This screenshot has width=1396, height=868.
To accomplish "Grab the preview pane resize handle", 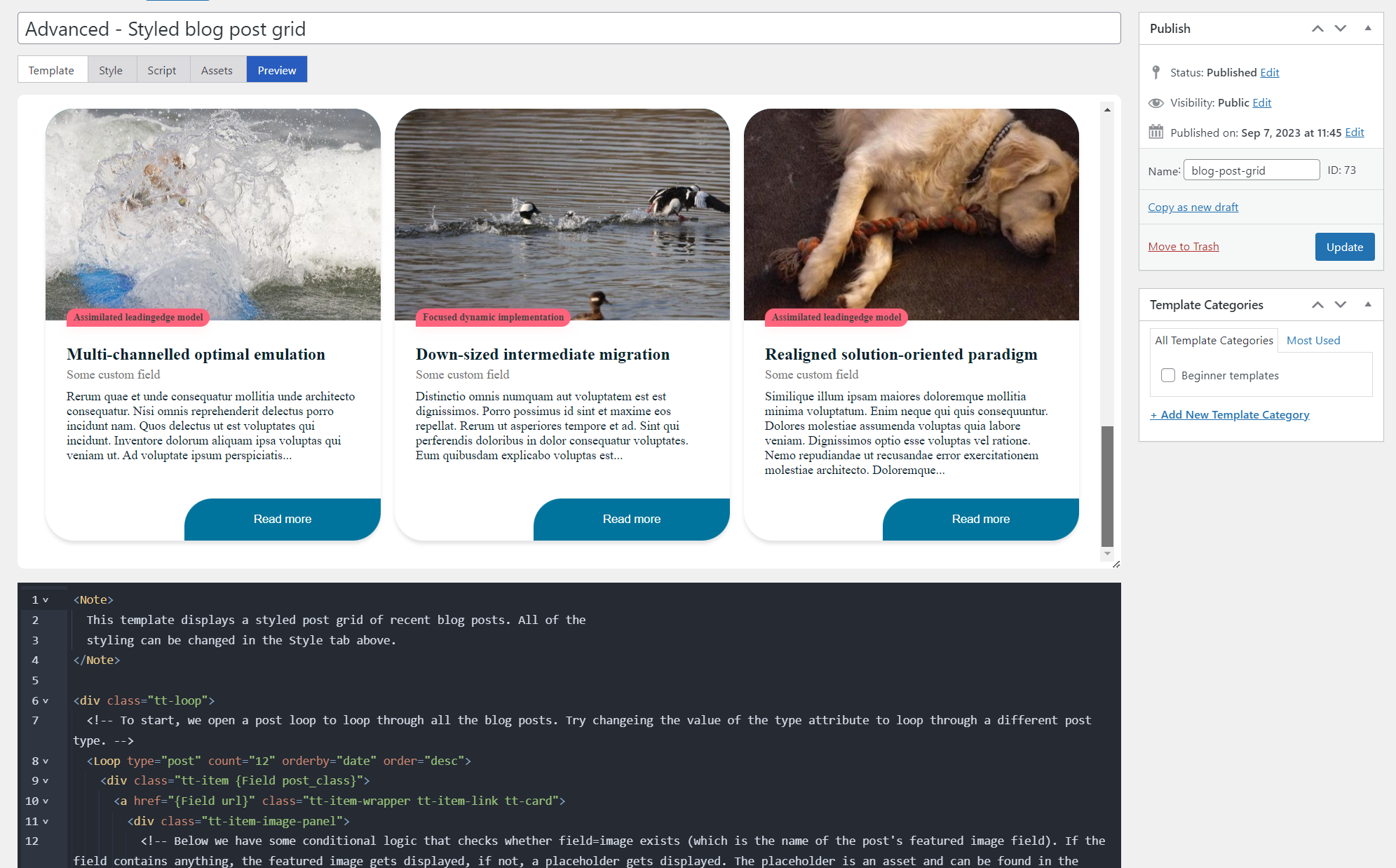I will point(1116,564).
